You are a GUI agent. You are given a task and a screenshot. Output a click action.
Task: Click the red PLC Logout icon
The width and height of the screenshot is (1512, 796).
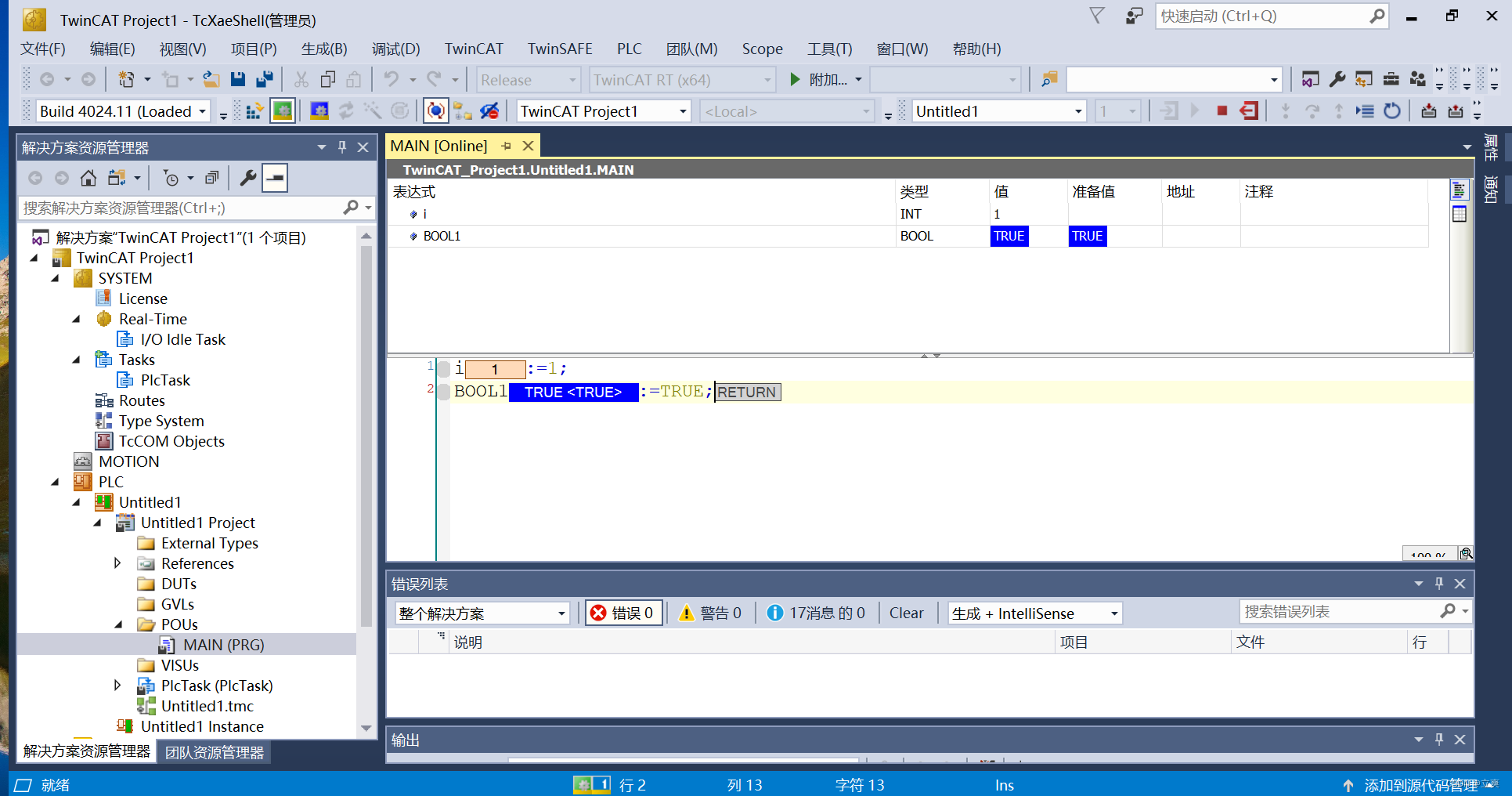pyautogui.click(x=1249, y=111)
